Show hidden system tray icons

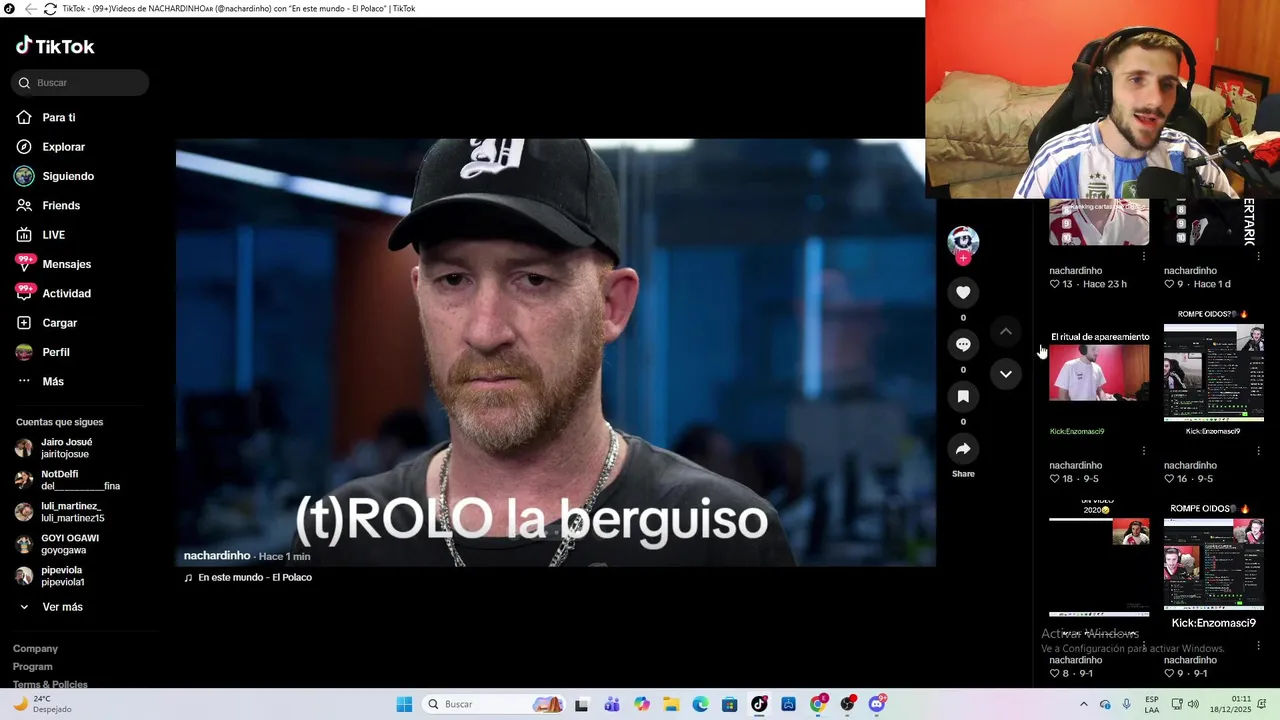1084,704
